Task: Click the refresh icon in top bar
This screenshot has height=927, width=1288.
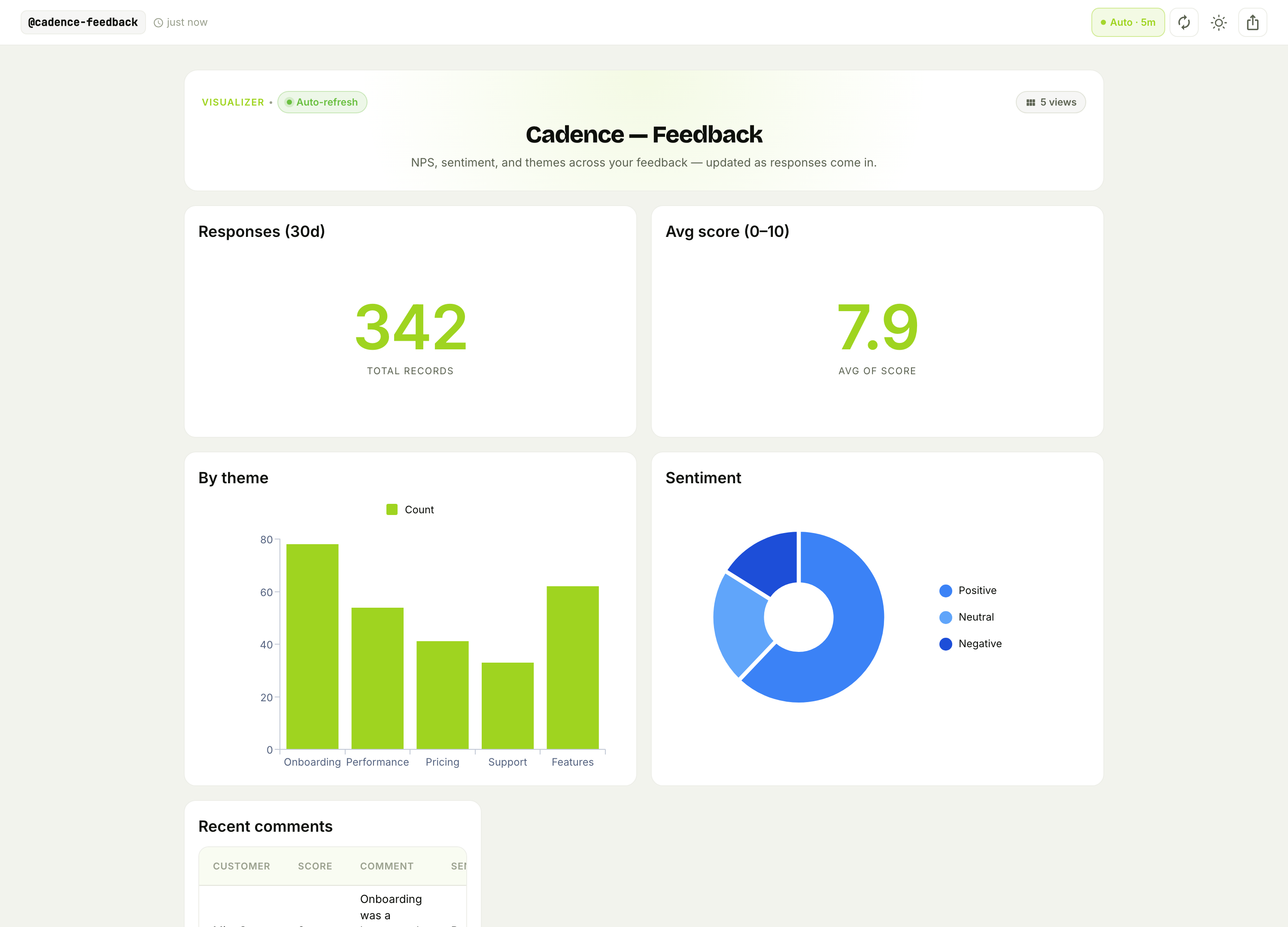Action: 1184,23
